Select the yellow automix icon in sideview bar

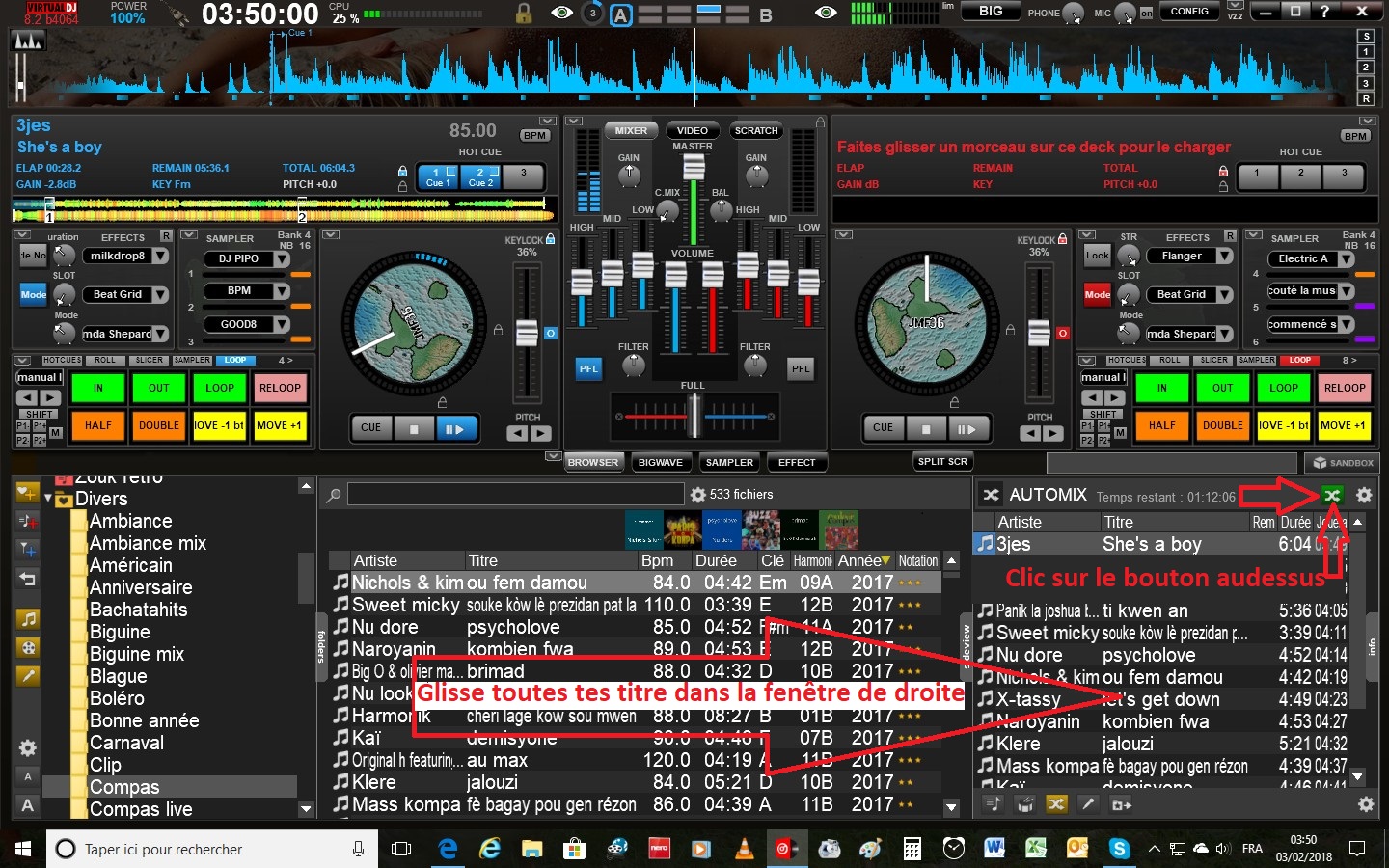1056,803
